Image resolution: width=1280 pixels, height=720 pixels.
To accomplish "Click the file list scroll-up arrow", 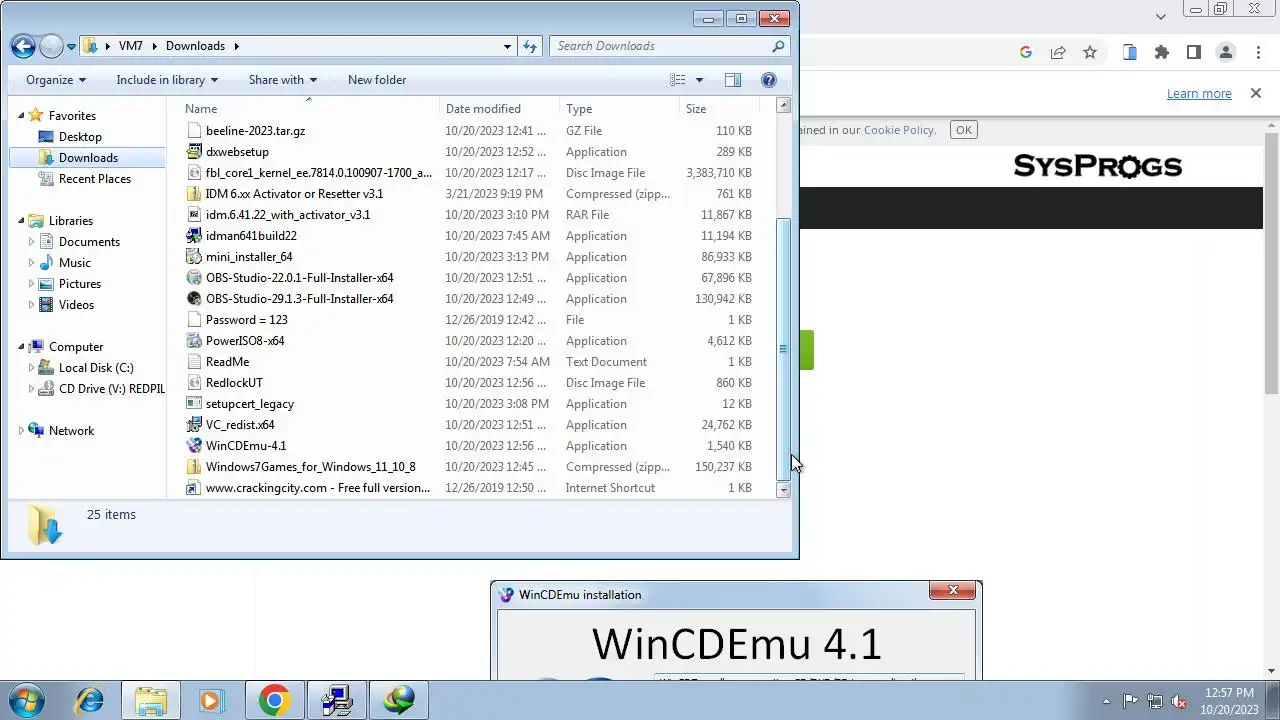I will (x=784, y=105).
